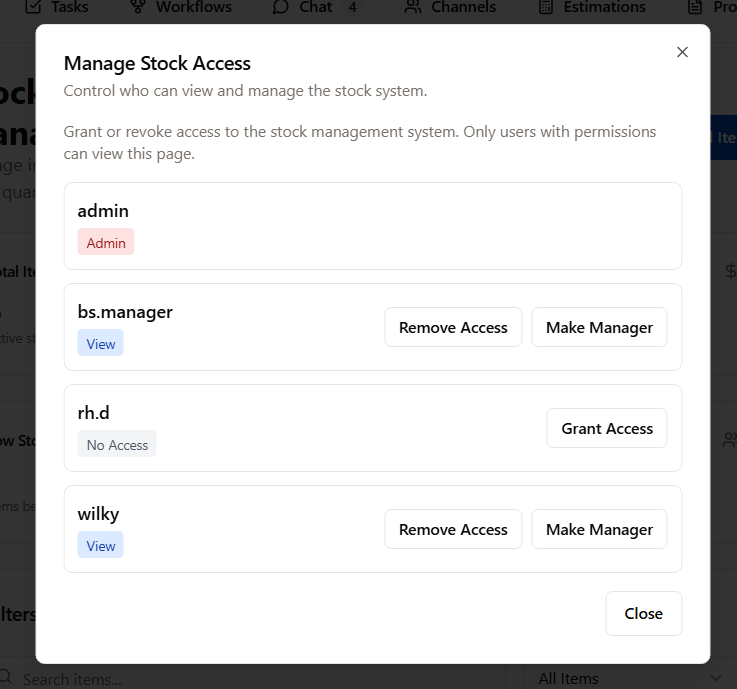Remove access for bs.manager

pos(453,327)
